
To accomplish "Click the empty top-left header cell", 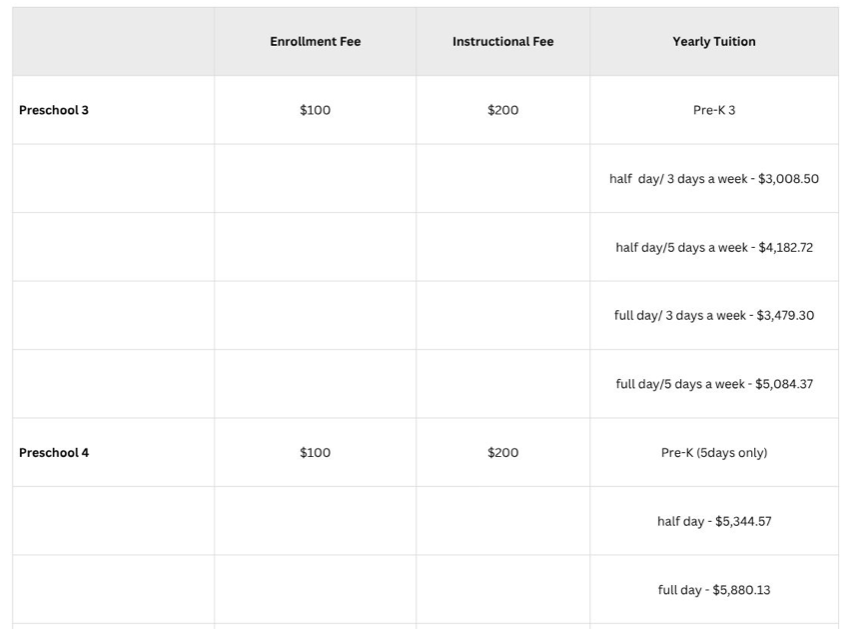I will coord(113,42).
